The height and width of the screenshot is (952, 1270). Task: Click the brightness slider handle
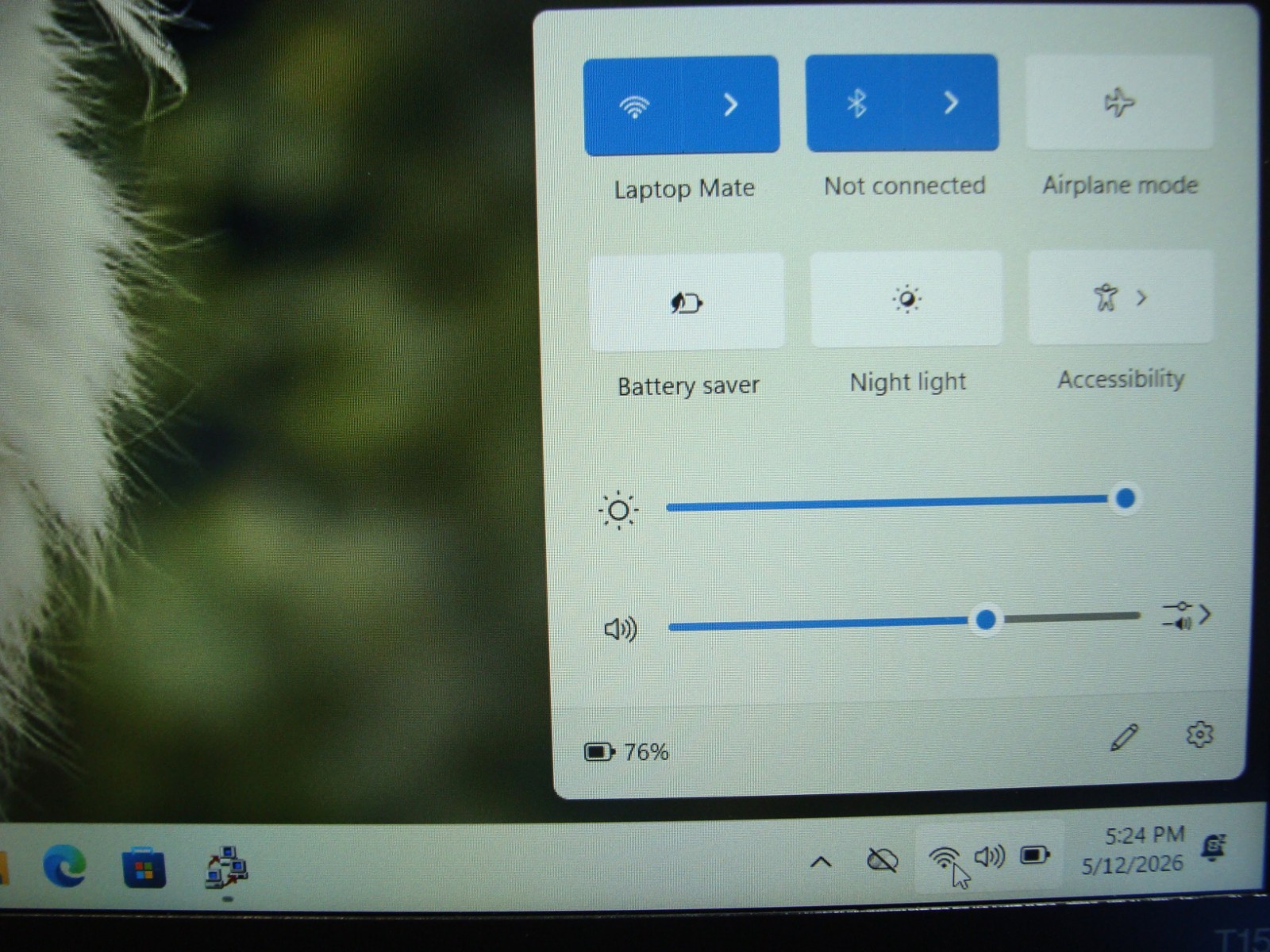pos(1125,498)
